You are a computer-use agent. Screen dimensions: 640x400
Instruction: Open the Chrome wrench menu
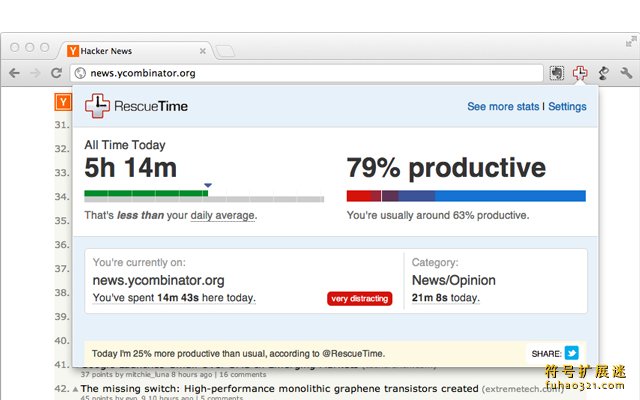tap(626, 73)
